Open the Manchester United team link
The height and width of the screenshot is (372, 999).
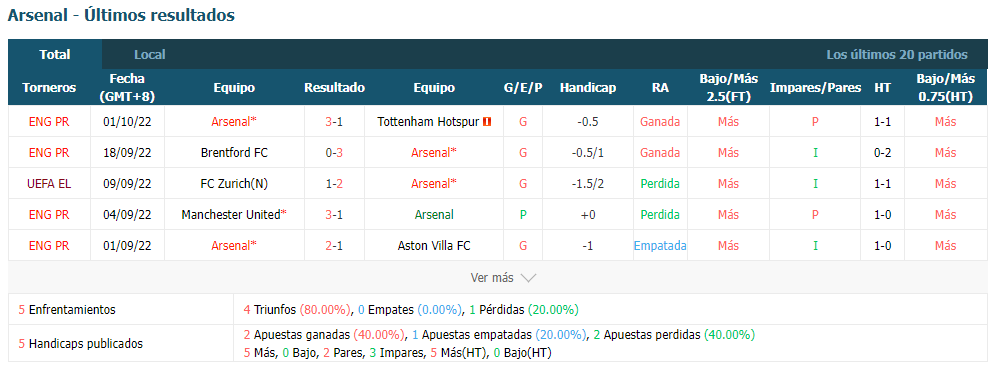coord(231,215)
